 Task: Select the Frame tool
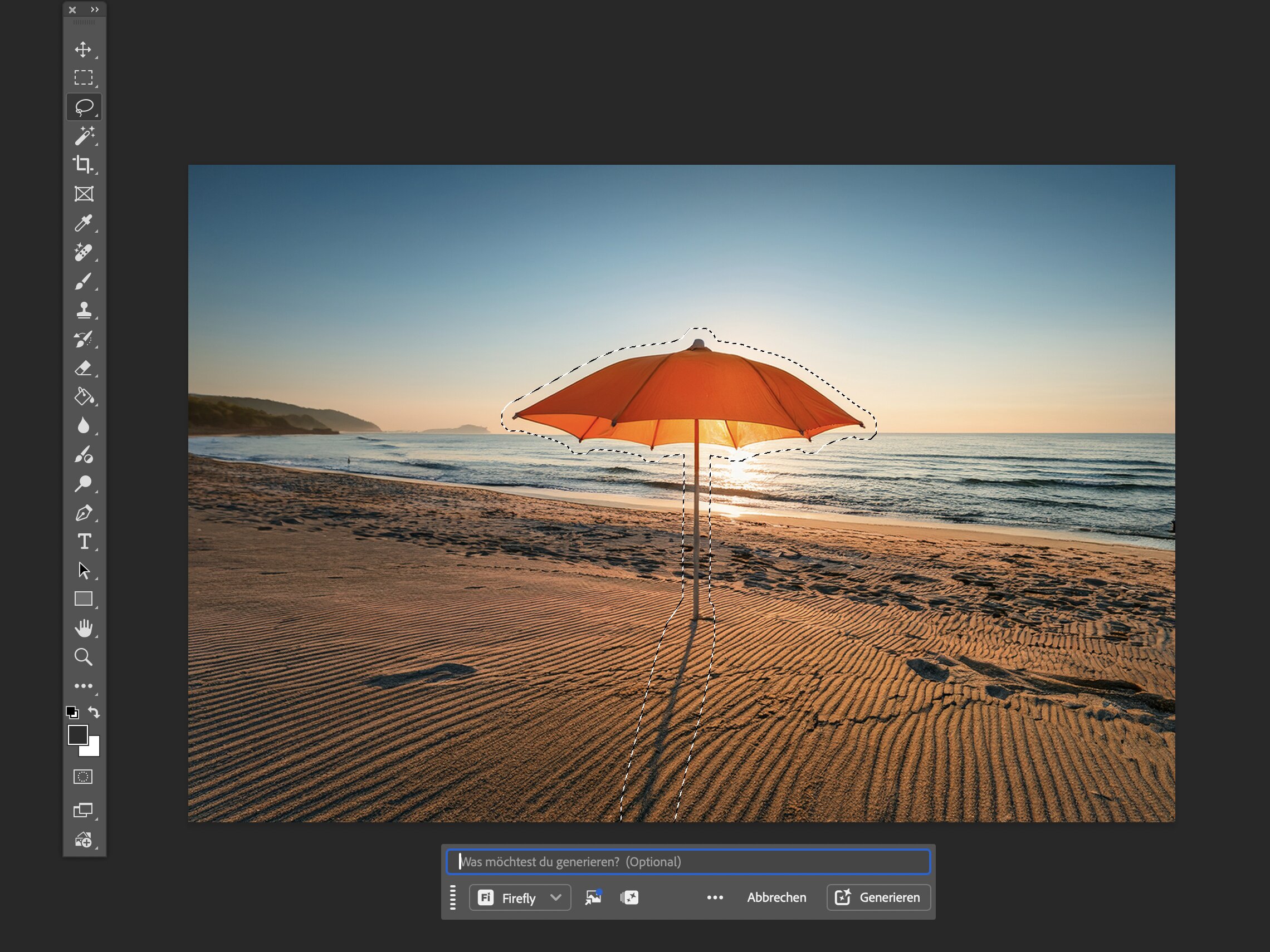click(84, 194)
